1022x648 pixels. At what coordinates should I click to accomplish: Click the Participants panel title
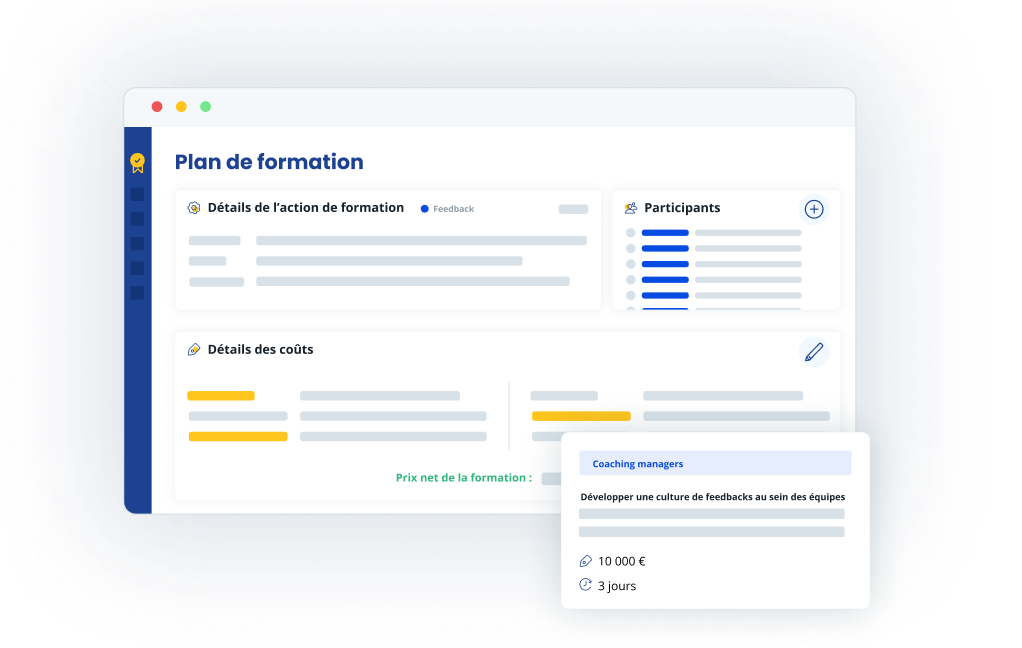(682, 208)
